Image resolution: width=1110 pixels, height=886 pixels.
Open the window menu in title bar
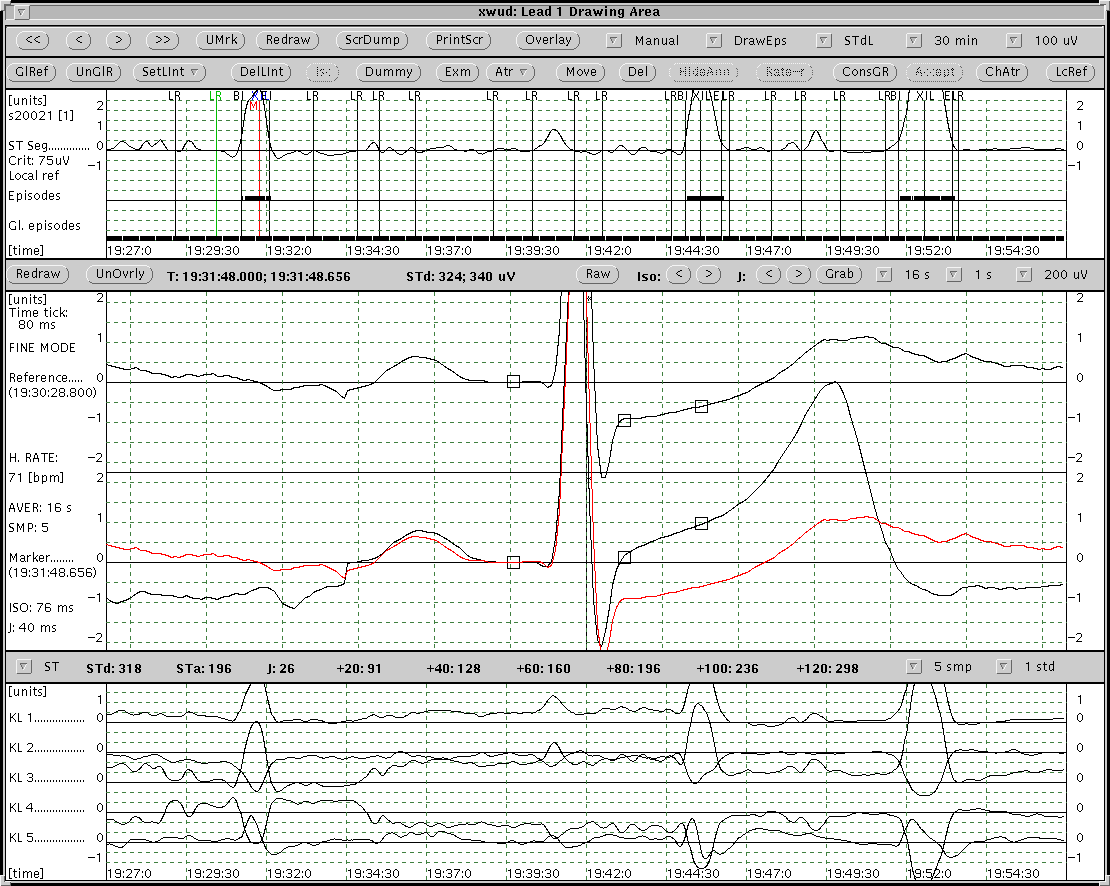pyautogui.click(x=23, y=12)
